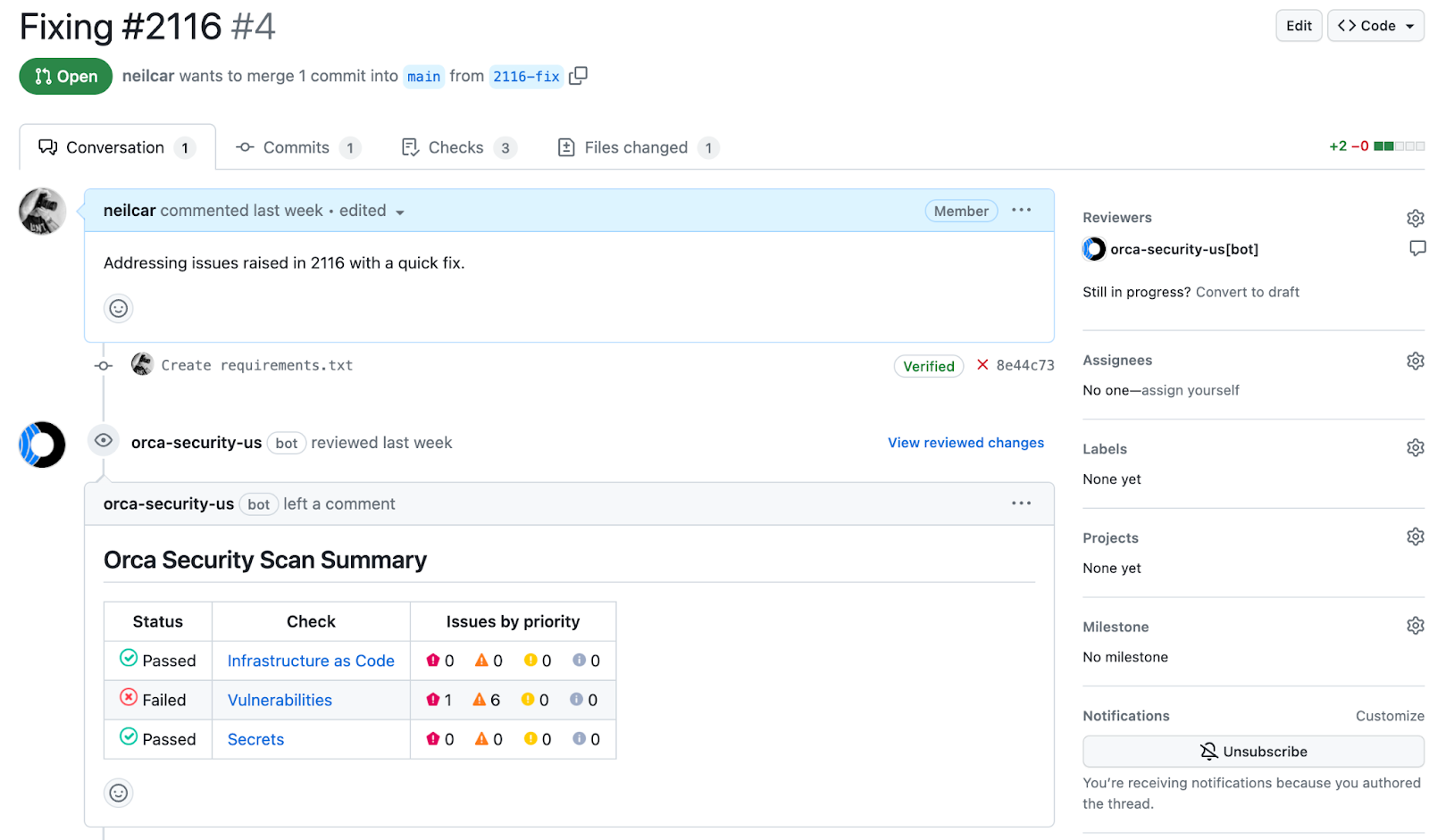Open the View reviewed changes link
Image resolution: width=1429 pixels, height=840 pixels.
click(965, 442)
